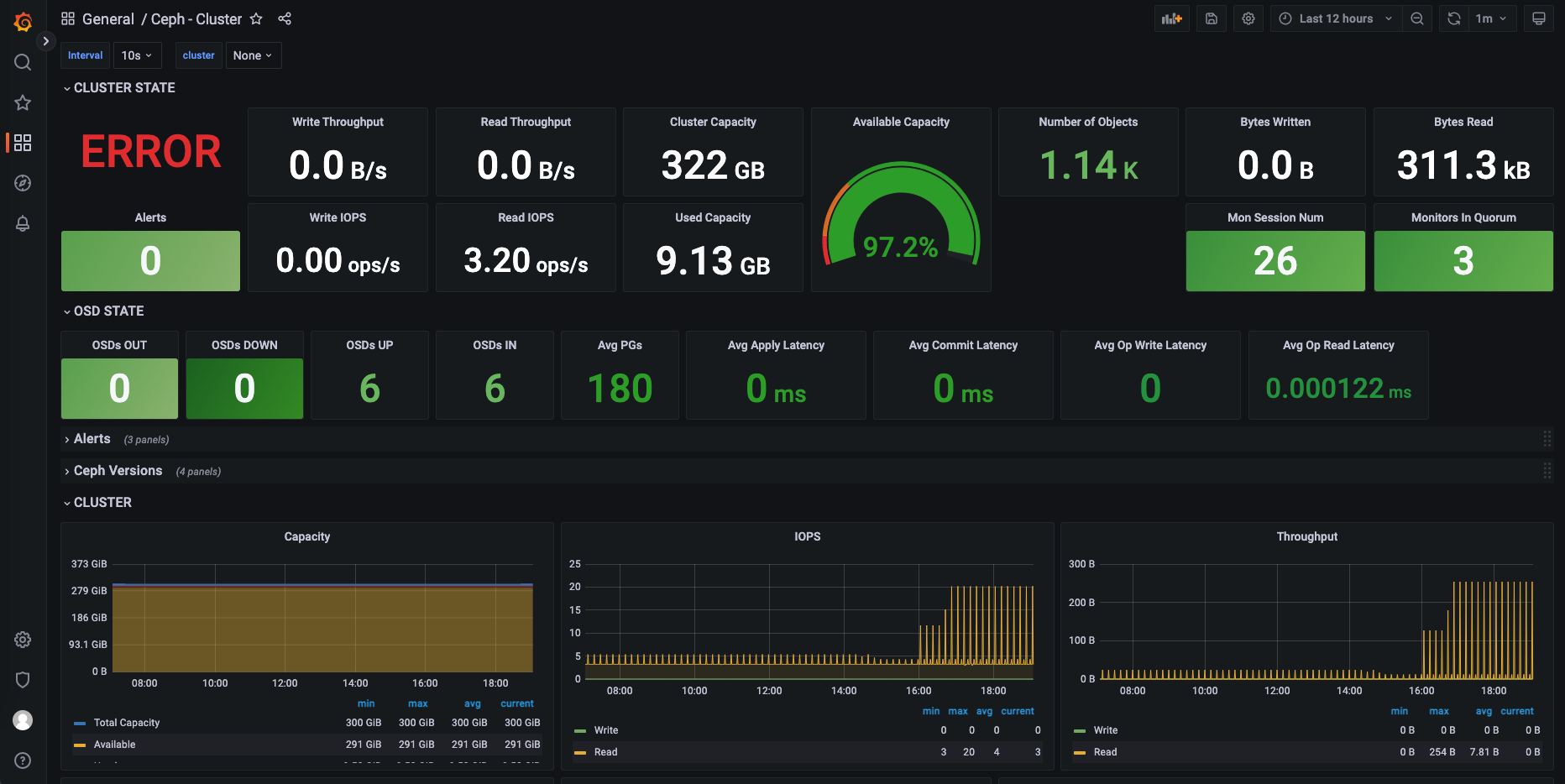Expand the Alerts row
1565x784 pixels.
click(87, 439)
